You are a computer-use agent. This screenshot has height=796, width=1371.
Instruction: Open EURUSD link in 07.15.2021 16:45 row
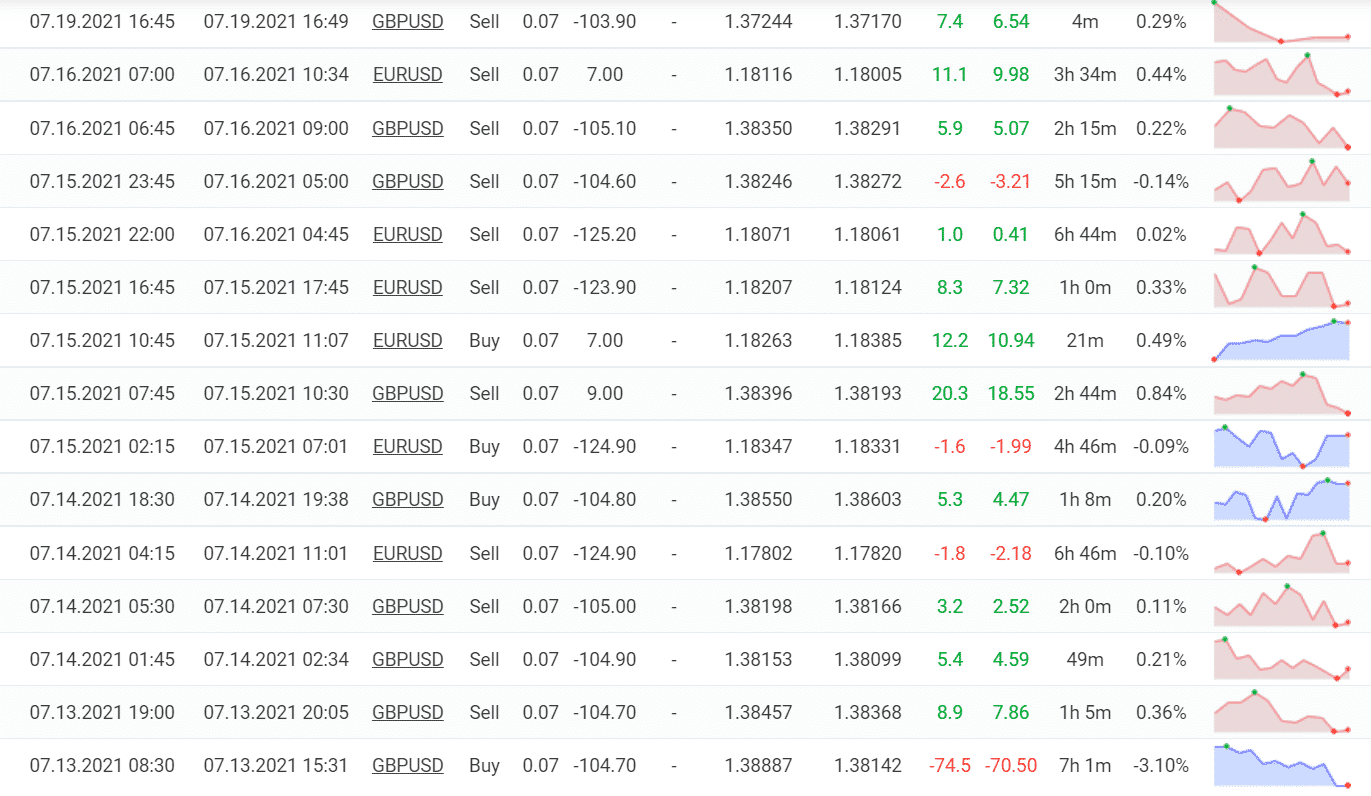[408, 287]
